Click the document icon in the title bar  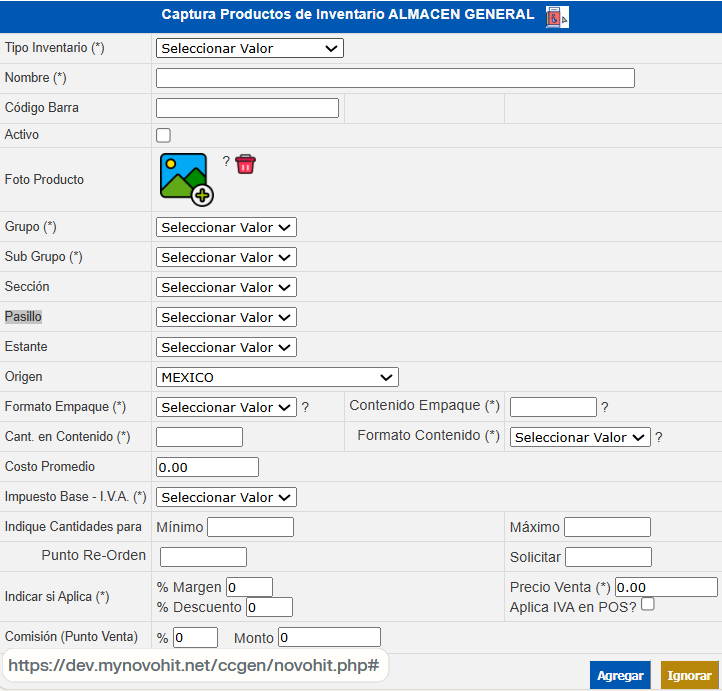click(557, 16)
